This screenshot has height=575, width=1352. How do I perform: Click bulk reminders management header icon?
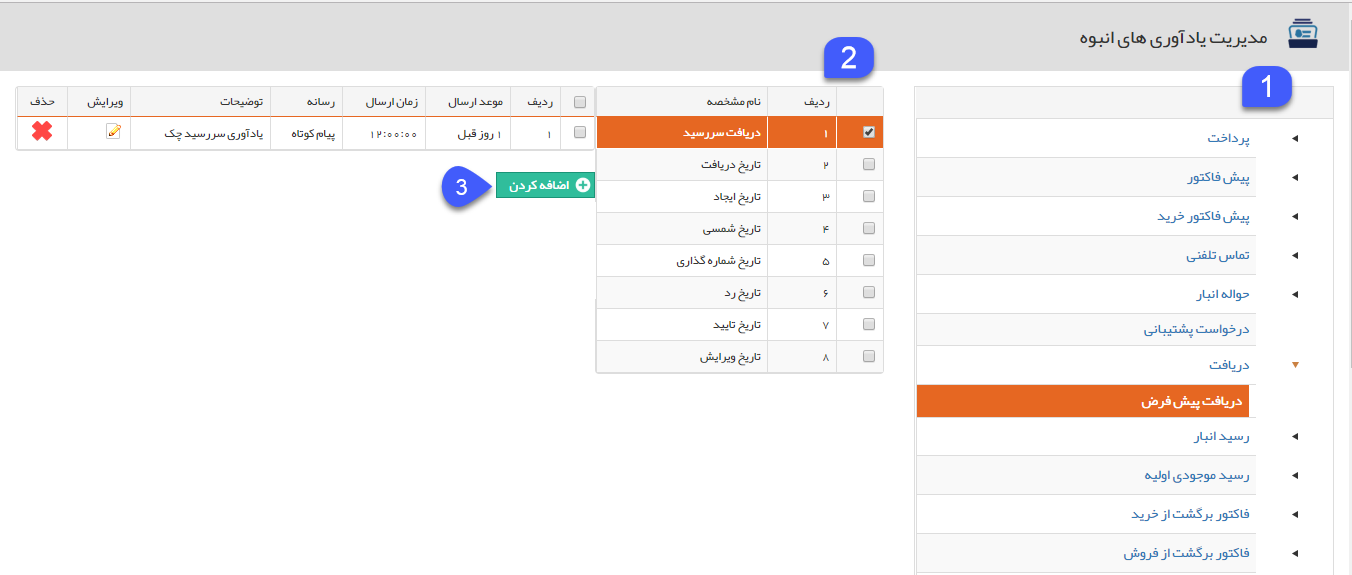[1303, 34]
